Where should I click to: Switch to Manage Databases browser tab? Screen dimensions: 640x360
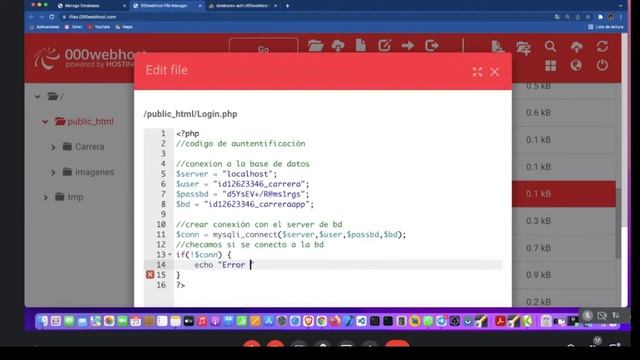pyautogui.click(x=91, y=6)
